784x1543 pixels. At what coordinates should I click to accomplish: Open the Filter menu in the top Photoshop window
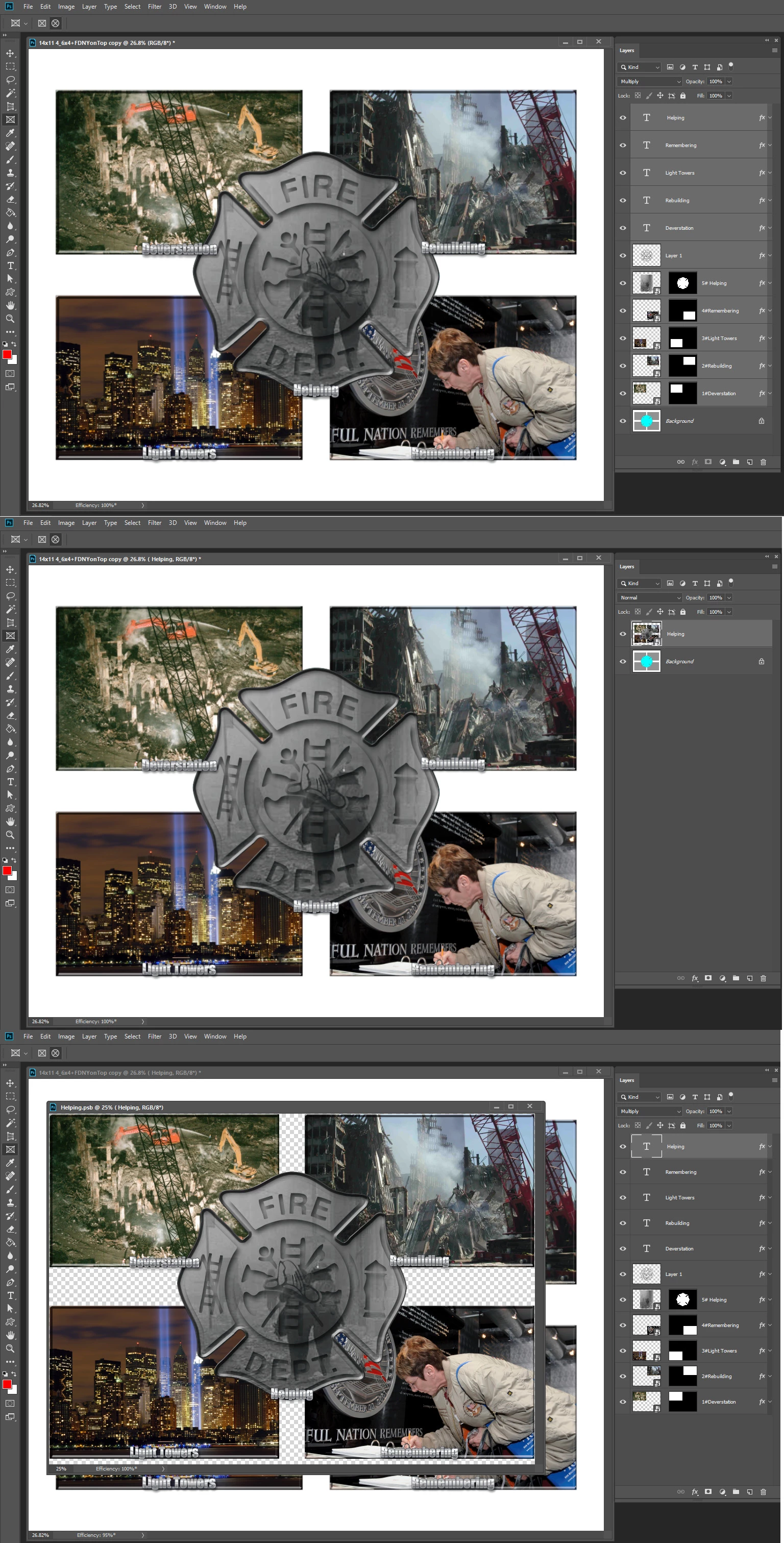point(155,7)
